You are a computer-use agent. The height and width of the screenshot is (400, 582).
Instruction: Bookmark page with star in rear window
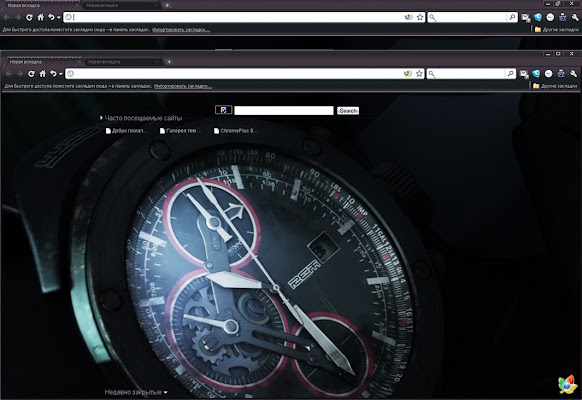coord(420,17)
